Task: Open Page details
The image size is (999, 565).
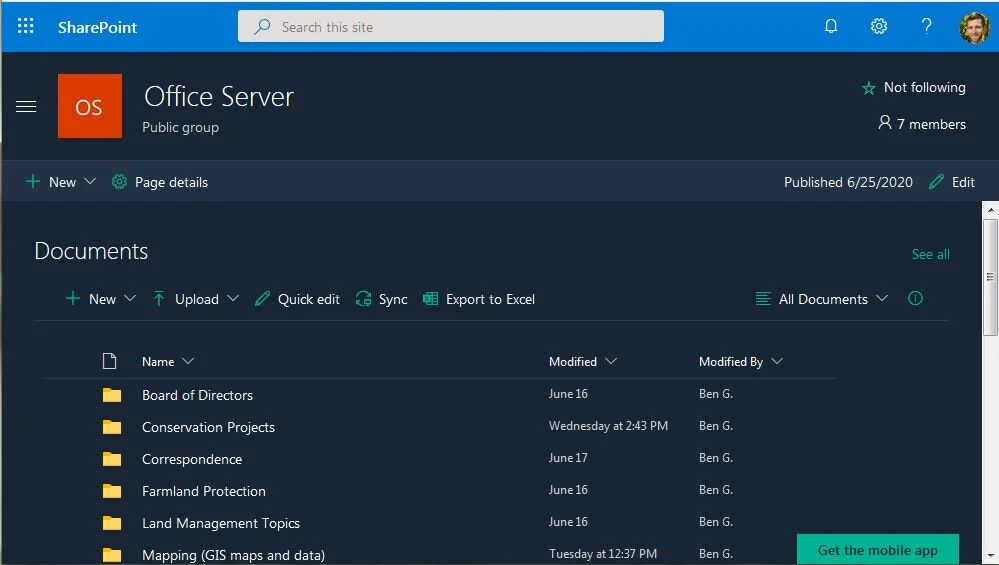Action: (x=159, y=182)
